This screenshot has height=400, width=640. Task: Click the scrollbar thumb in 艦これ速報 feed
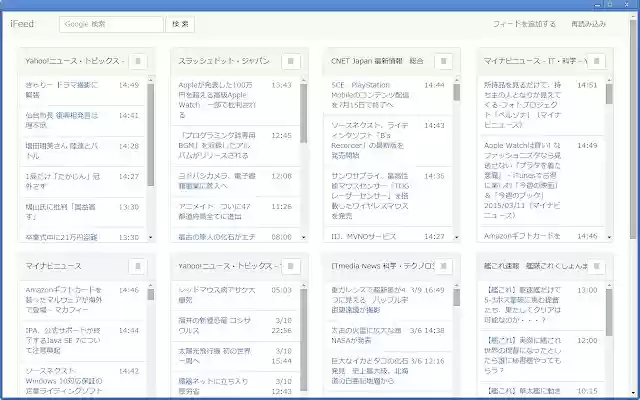pyautogui.click(x=609, y=312)
